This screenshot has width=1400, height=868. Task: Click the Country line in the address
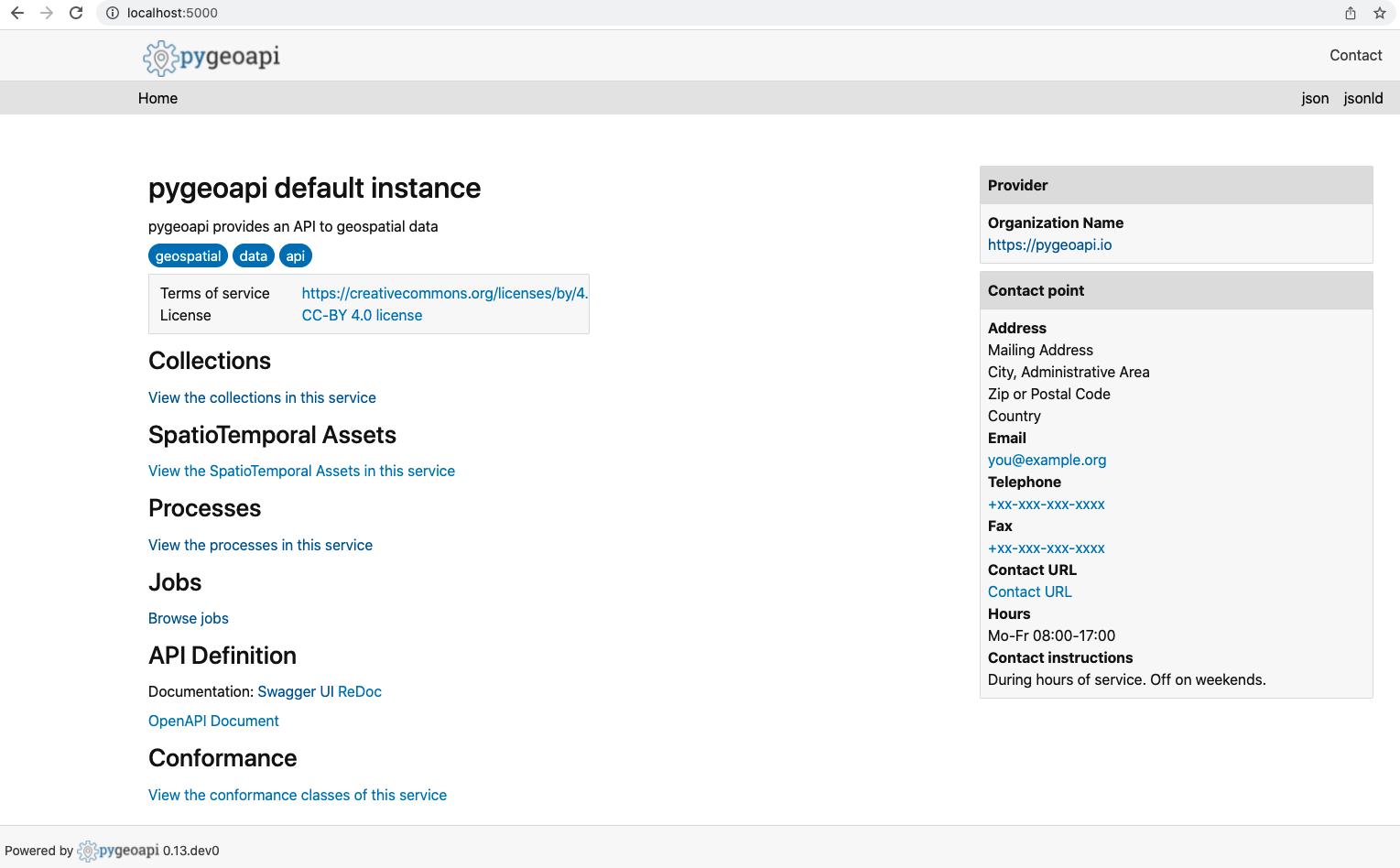1014,416
